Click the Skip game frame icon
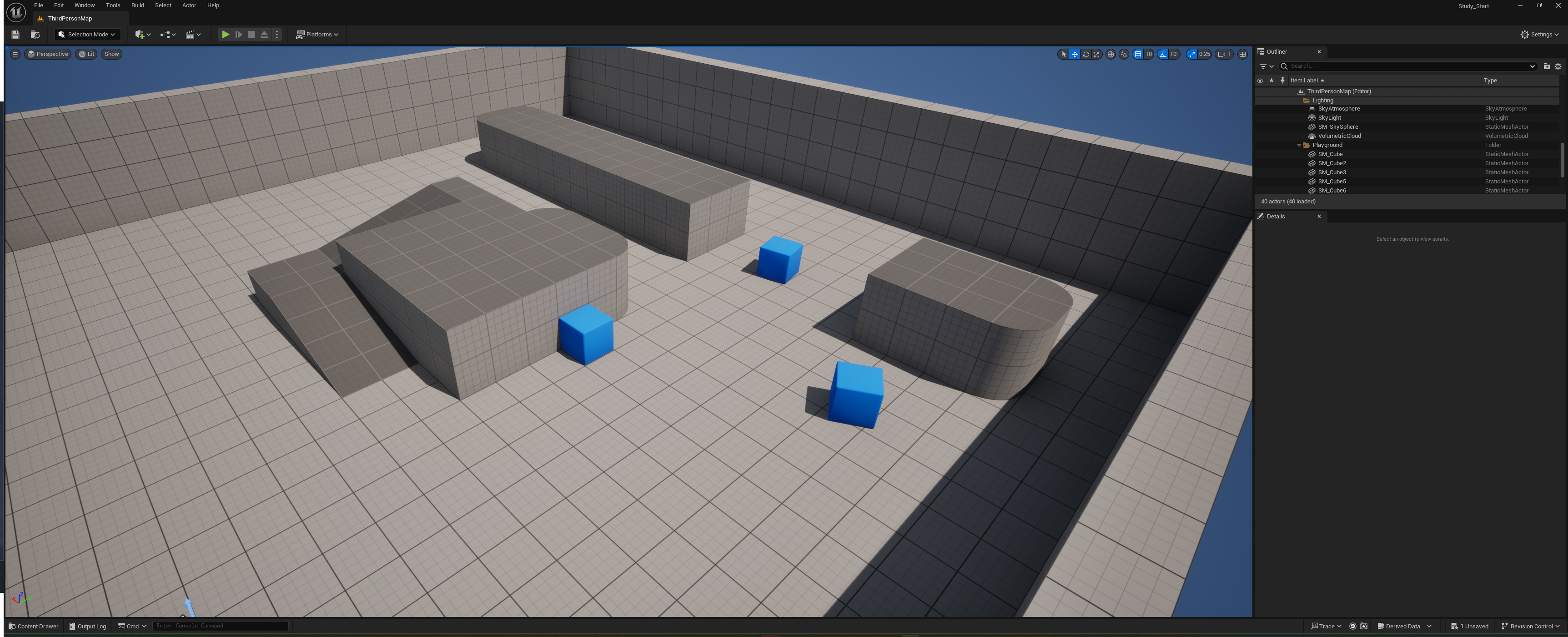This screenshot has width=1568, height=637. (x=239, y=35)
